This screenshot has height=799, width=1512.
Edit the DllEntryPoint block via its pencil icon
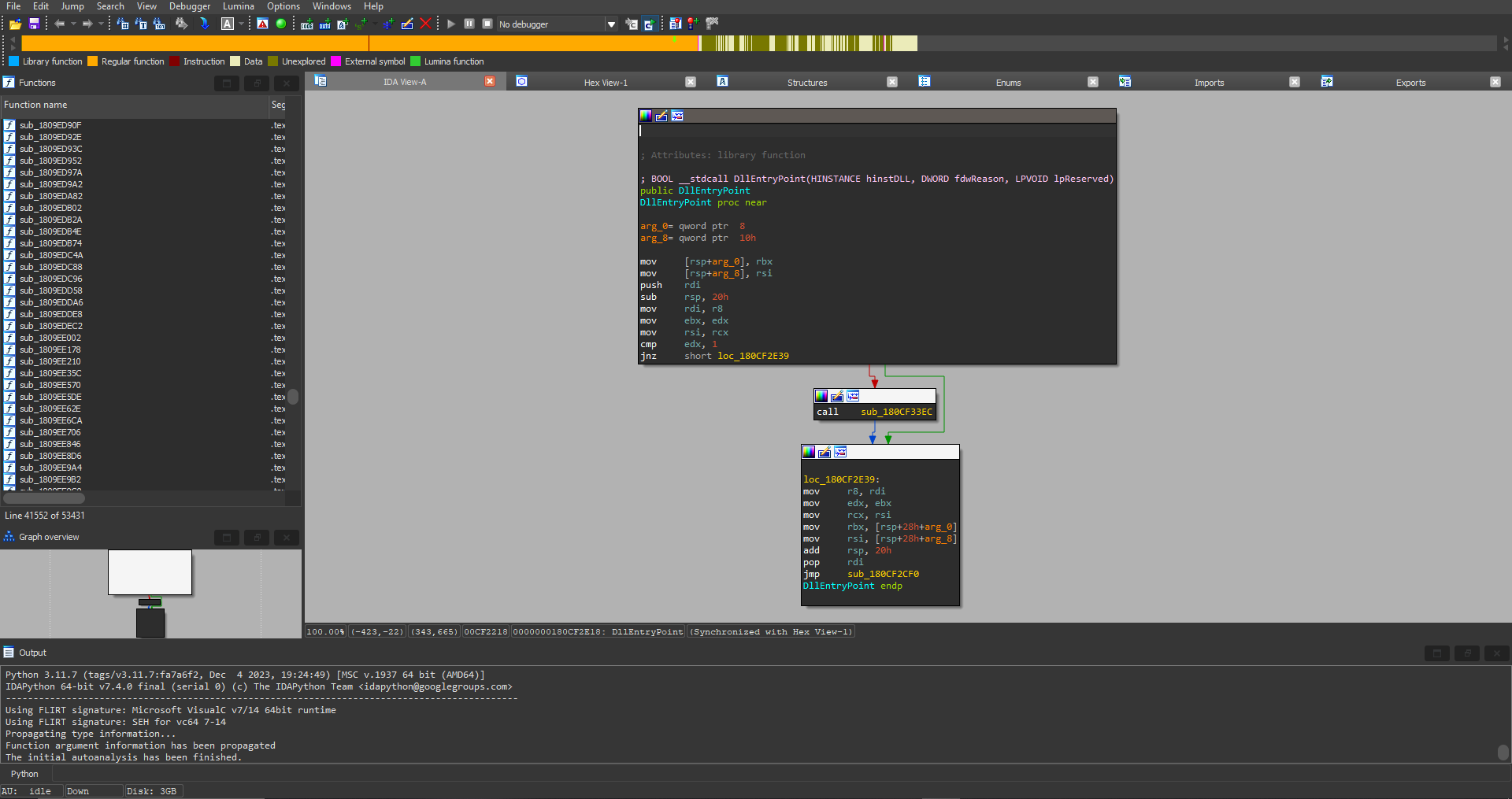pos(661,116)
